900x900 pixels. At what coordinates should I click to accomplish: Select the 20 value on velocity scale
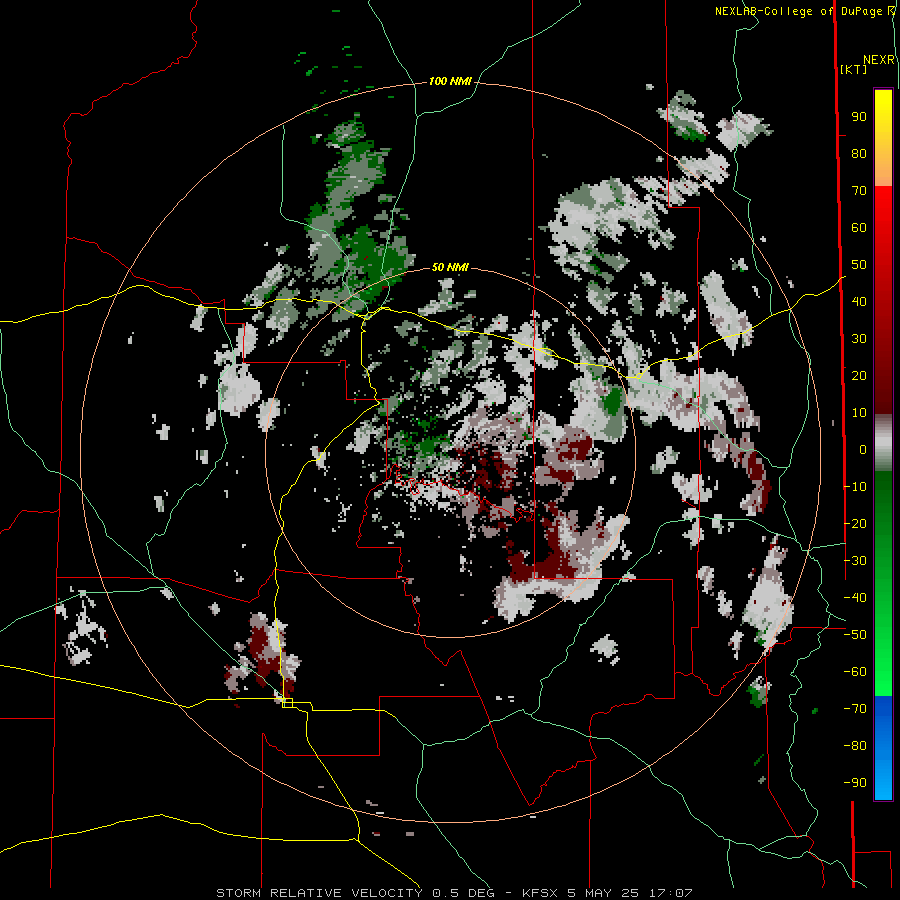coord(859,376)
